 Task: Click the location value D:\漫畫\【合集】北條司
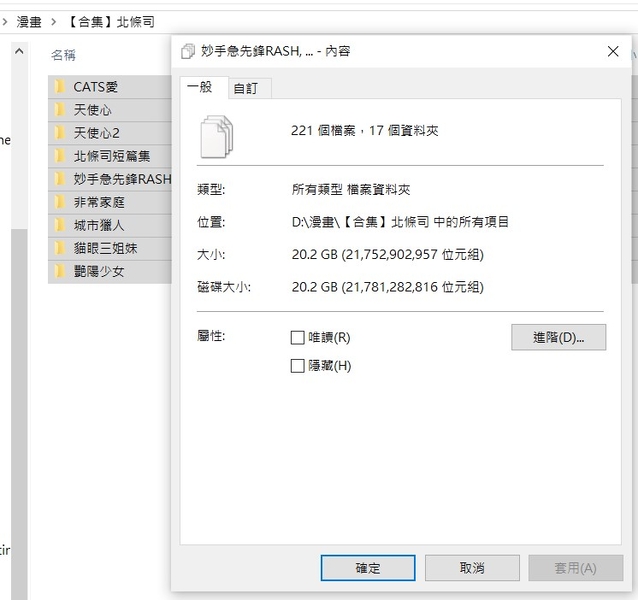pos(400,222)
